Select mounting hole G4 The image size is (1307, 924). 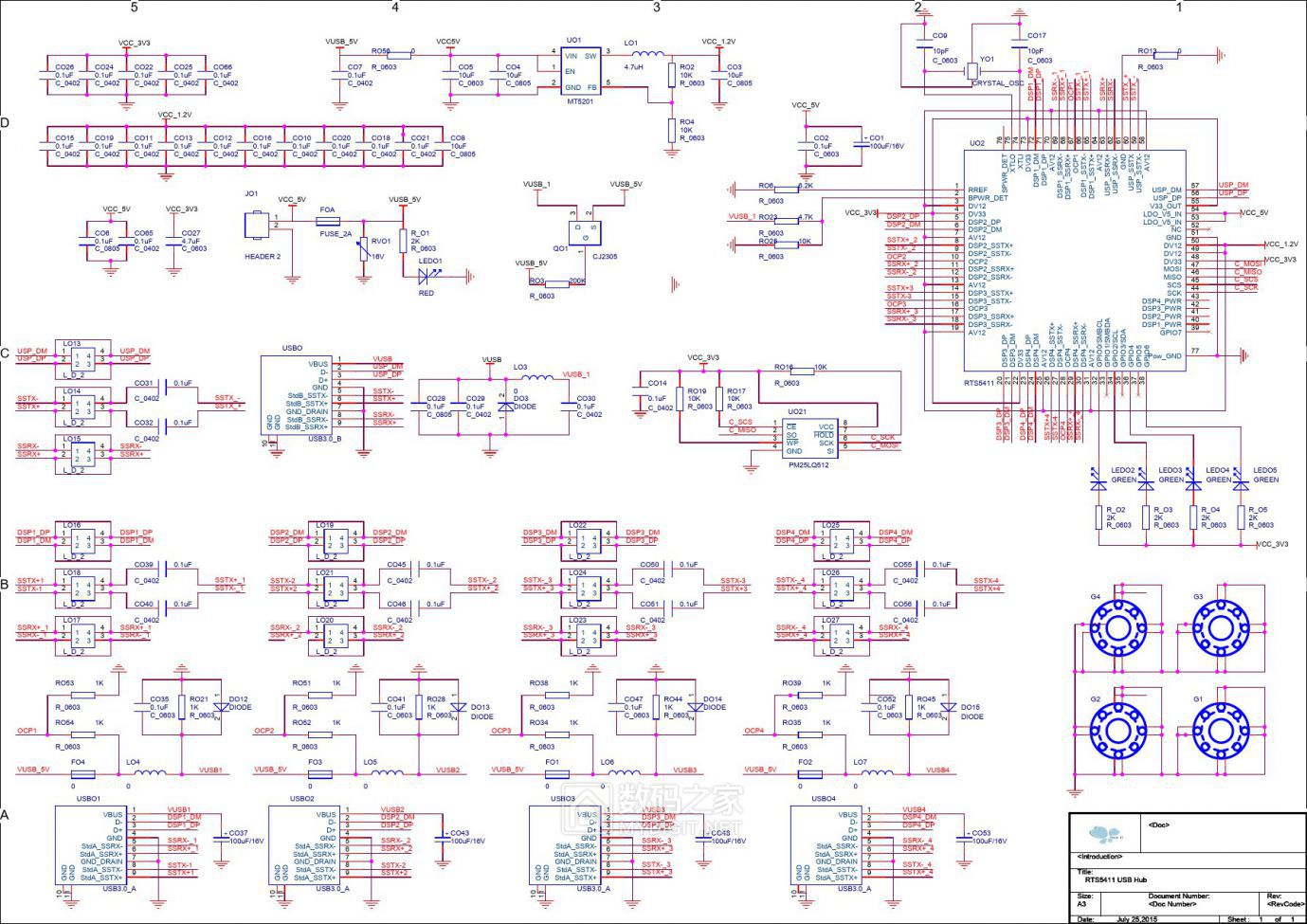(1113, 625)
